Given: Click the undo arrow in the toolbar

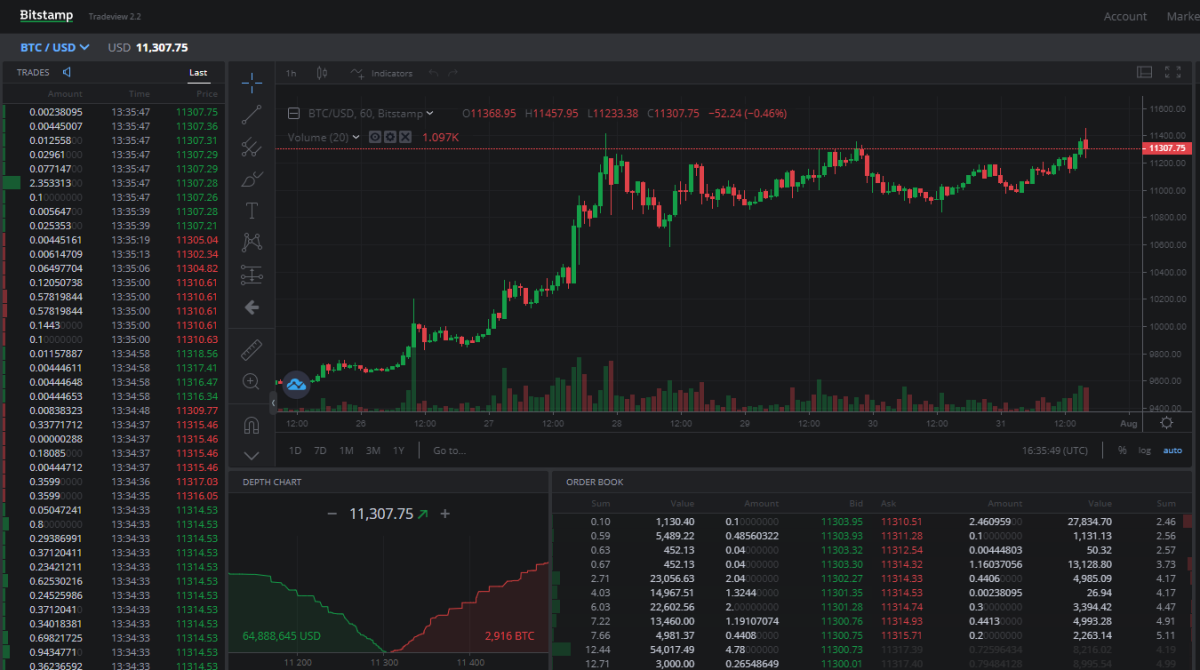Looking at the screenshot, I should click(432, 72).
